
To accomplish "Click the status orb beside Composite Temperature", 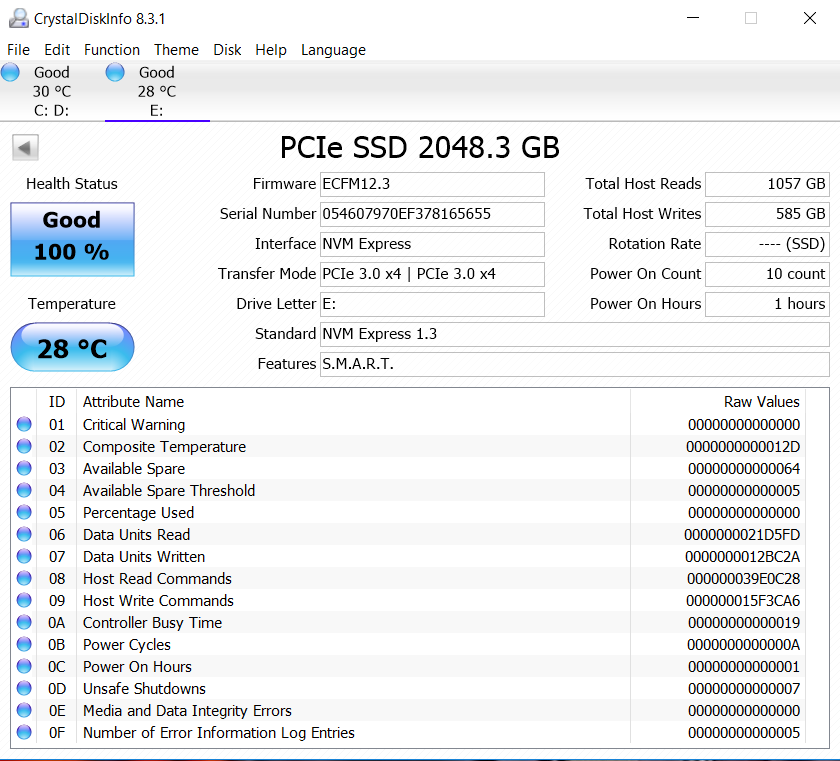I will click(x=24, y=447).
